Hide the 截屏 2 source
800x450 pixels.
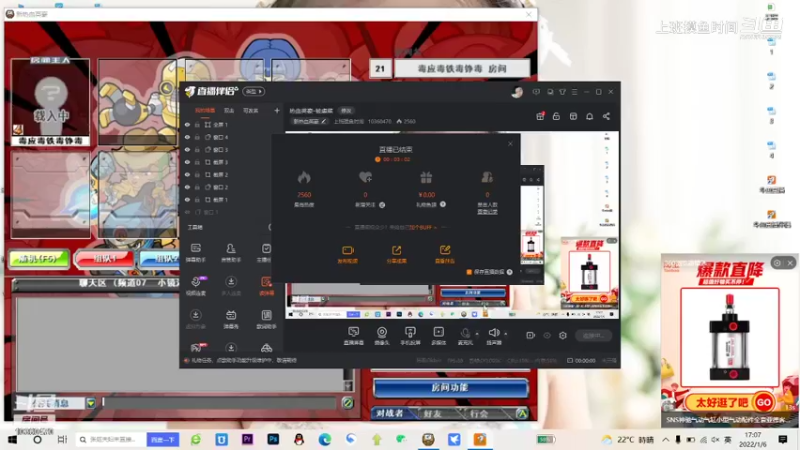click(187, 174)
